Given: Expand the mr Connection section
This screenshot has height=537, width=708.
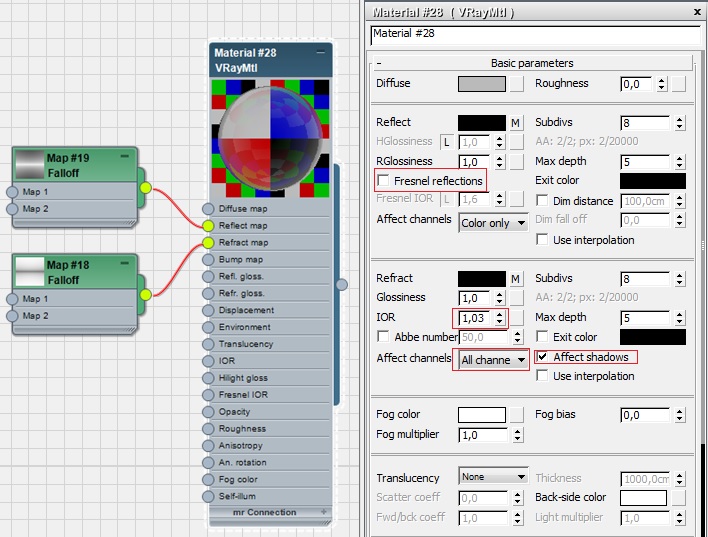Looking at the screenshot, I should coord(324,512).
